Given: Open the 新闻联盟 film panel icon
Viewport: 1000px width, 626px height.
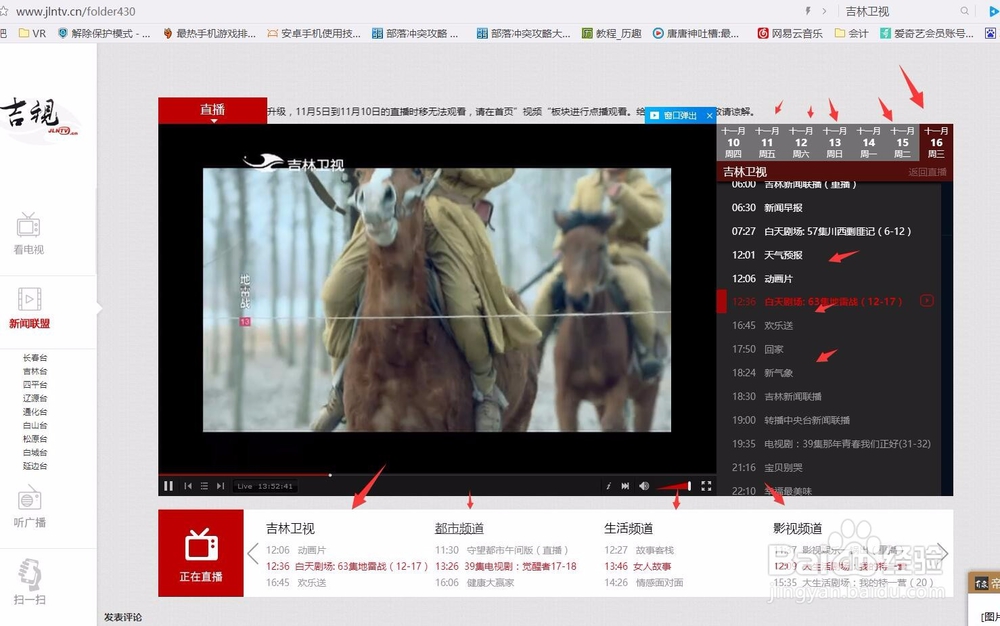Looking at the screenshot, I should tap(28, 301).
